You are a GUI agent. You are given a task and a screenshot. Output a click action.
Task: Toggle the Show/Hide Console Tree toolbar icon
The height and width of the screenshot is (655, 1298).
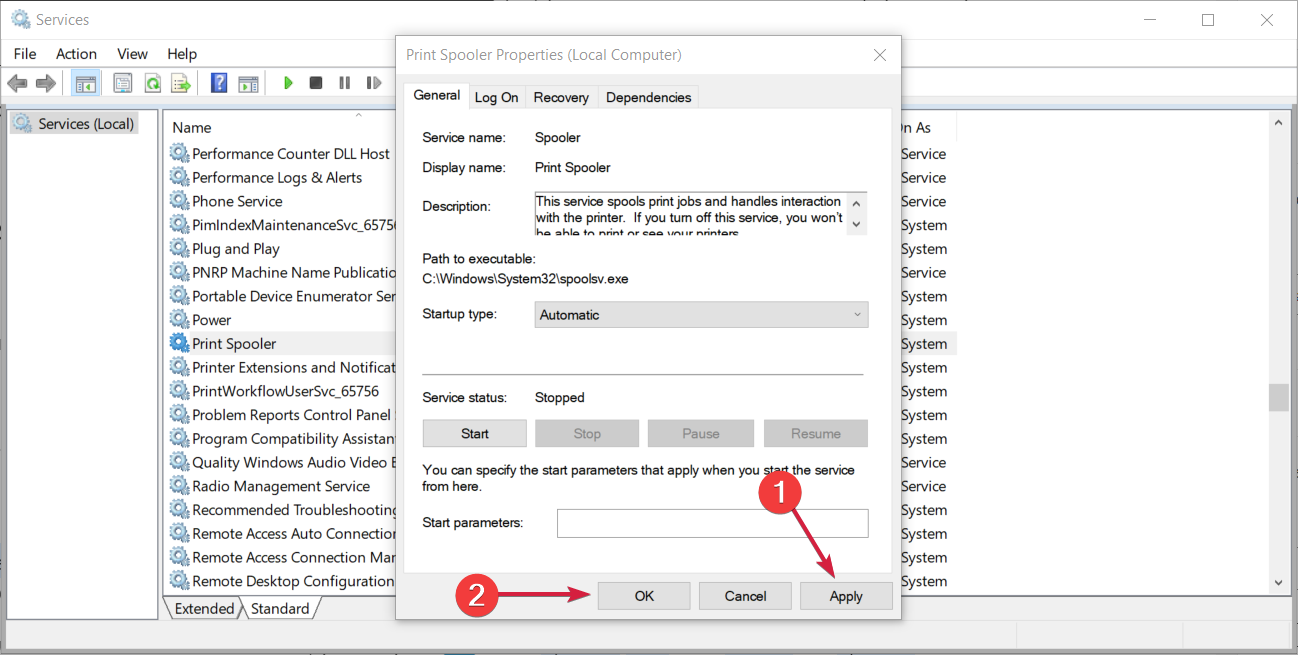(x=85, y=83)
